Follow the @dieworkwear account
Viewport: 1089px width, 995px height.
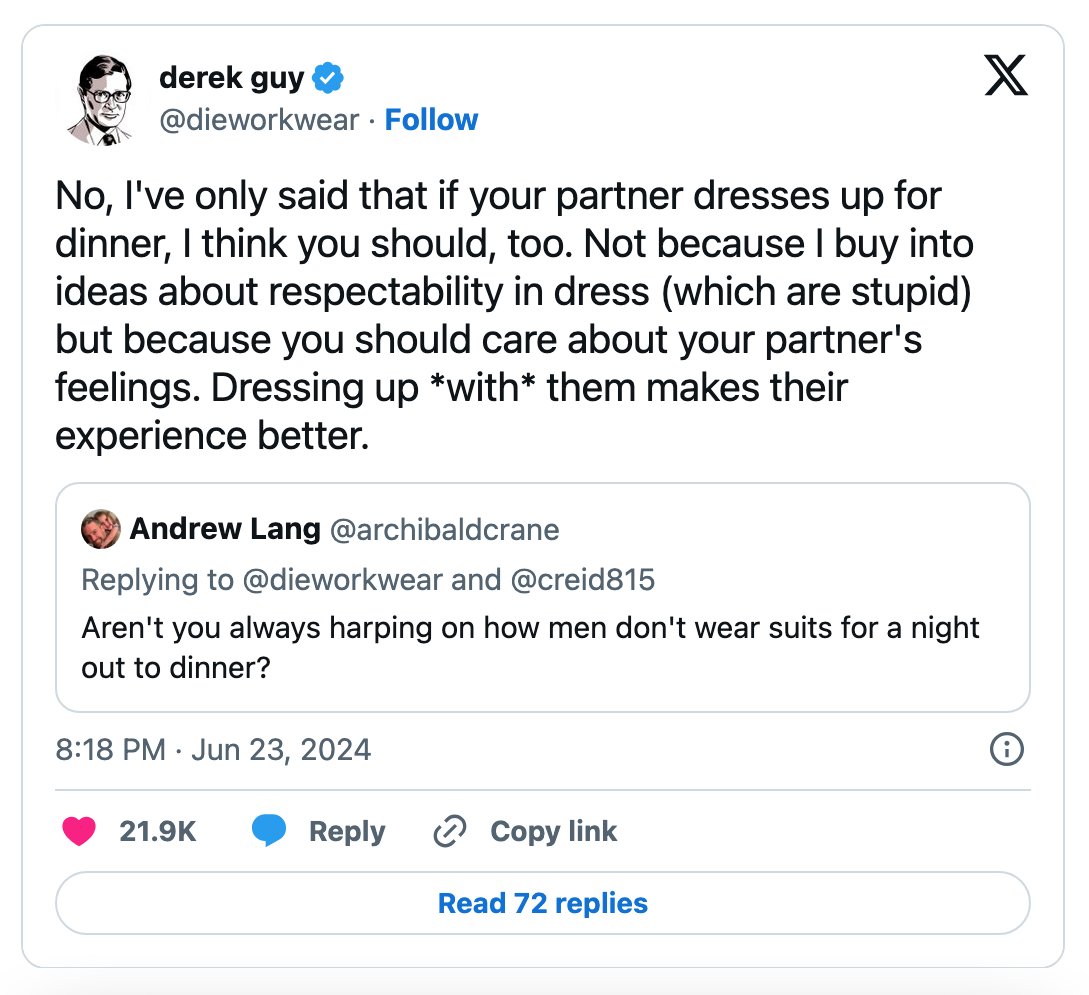click(x=431, y=119)
